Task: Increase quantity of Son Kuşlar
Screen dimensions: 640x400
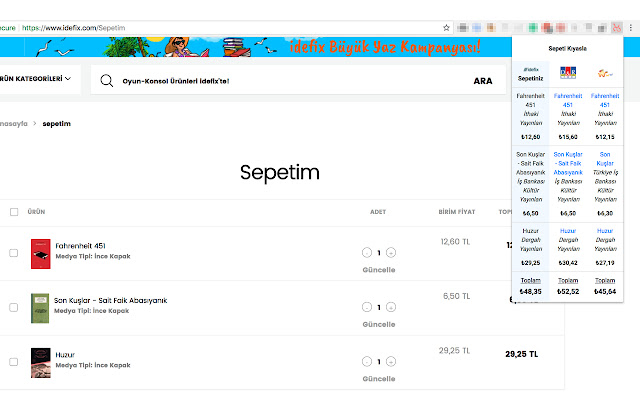Action: pyautogui.click(x=391, y=307)
